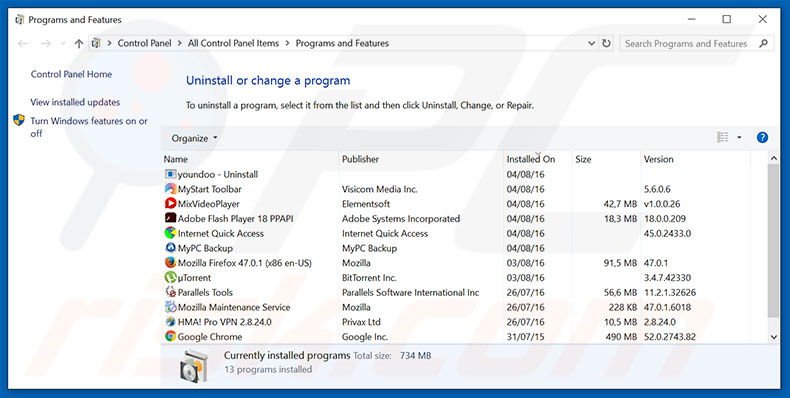This screenshot has height=398, width=790.
Task: Select Parallels Software International Inc cell
Action: [x=410, y=292]
